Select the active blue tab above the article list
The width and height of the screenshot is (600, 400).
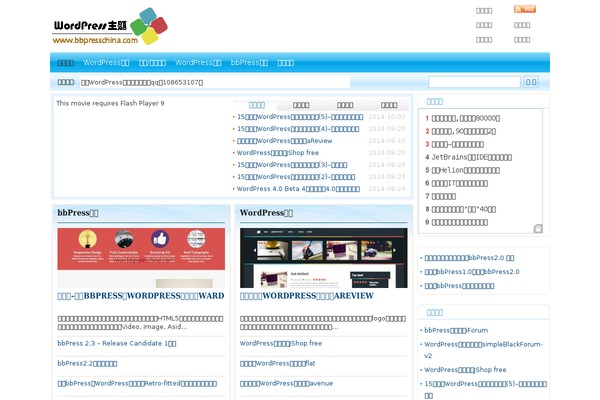[x=256, y=105]
